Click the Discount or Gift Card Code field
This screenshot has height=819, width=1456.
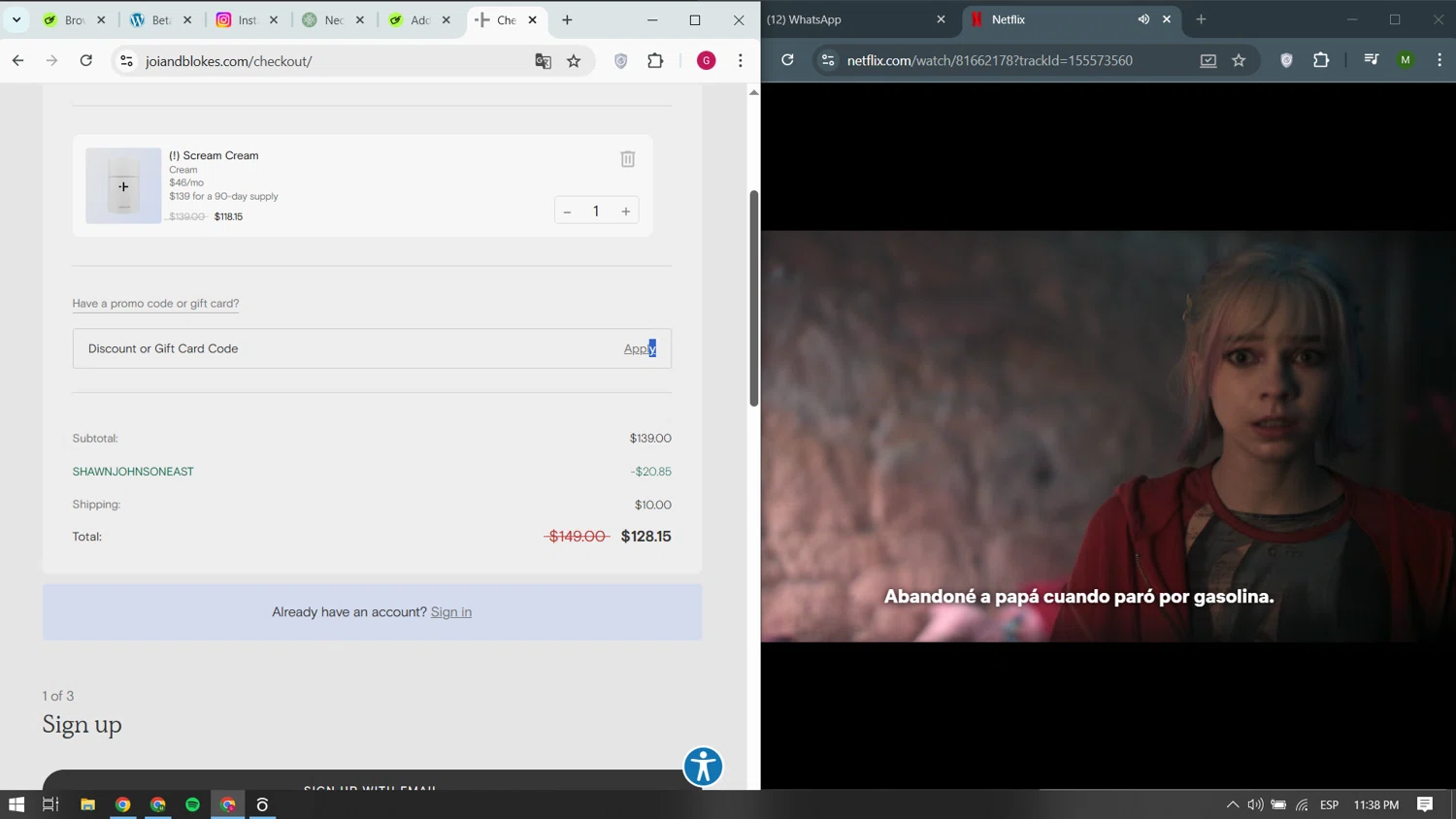click(340, 348)
